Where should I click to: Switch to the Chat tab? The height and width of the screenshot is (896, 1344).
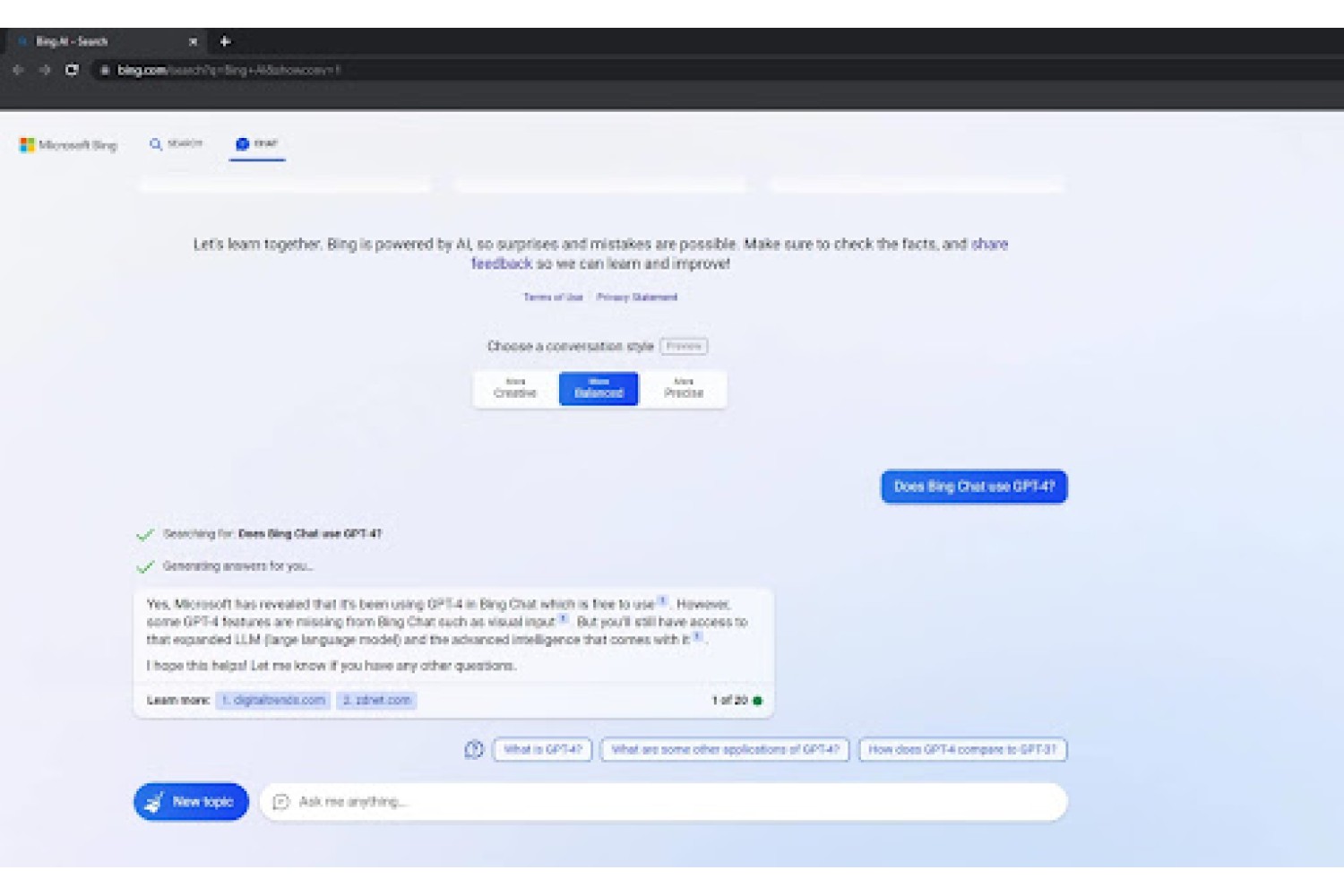click(x=257, y=143)
